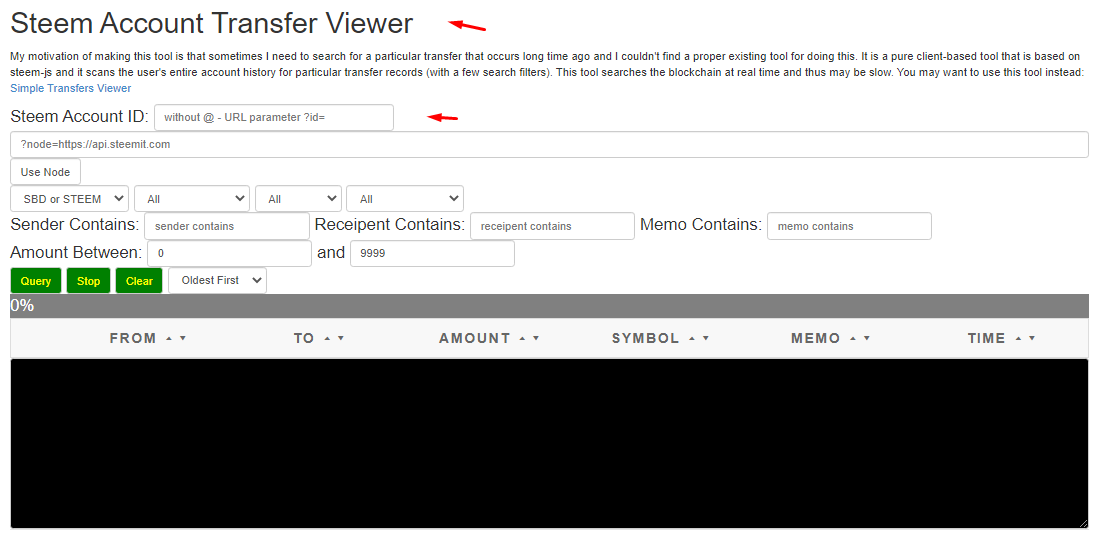Click the Sender Contains input field
Image resolution: width=1110 pixels, height=540 pixels.
click(x=227, y=226)
